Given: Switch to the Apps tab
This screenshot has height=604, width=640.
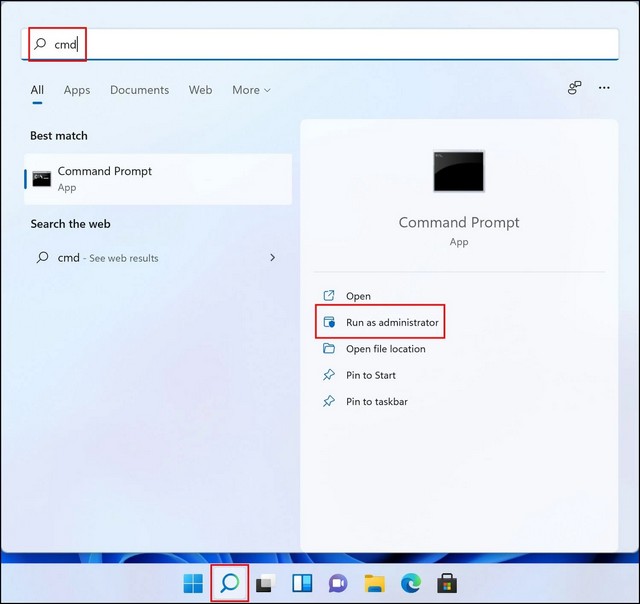Looking at the screenshot, I should point(77,90).
